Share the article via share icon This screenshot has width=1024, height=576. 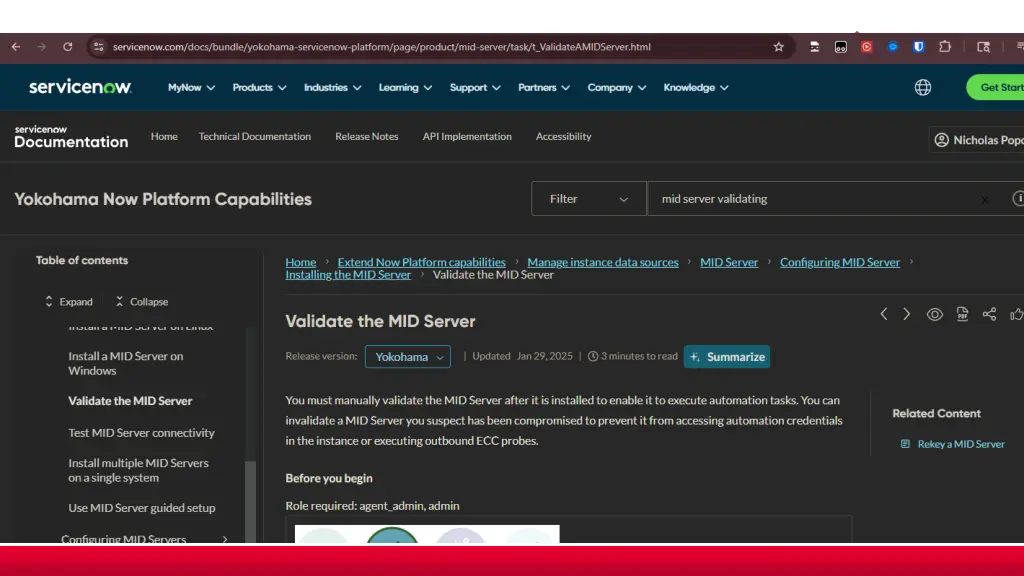click(989, 314)
